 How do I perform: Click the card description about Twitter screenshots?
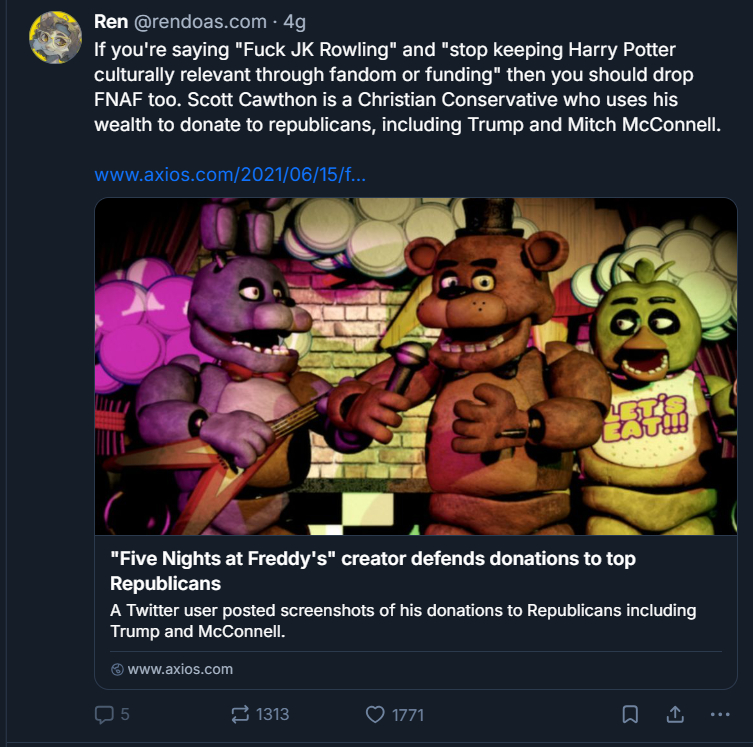[402, 621]
